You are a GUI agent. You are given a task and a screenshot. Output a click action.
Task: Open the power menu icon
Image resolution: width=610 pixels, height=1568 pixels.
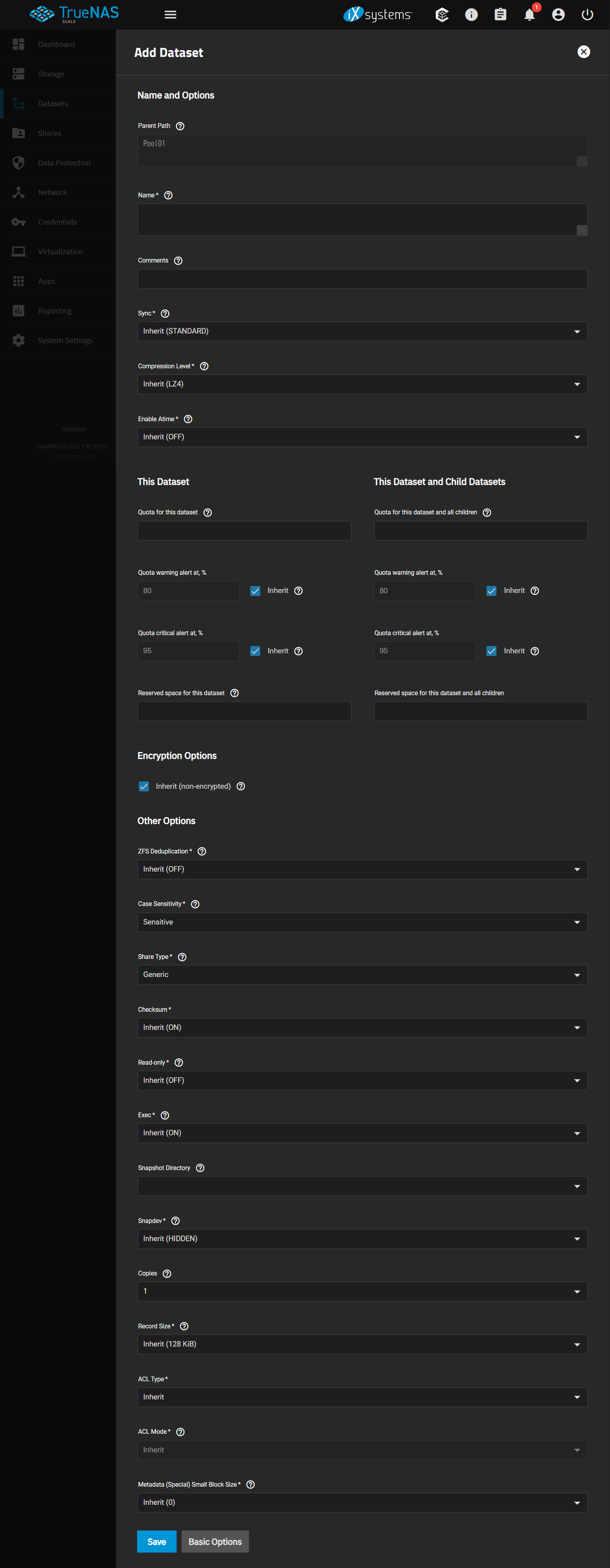click(x=587, y=15)
